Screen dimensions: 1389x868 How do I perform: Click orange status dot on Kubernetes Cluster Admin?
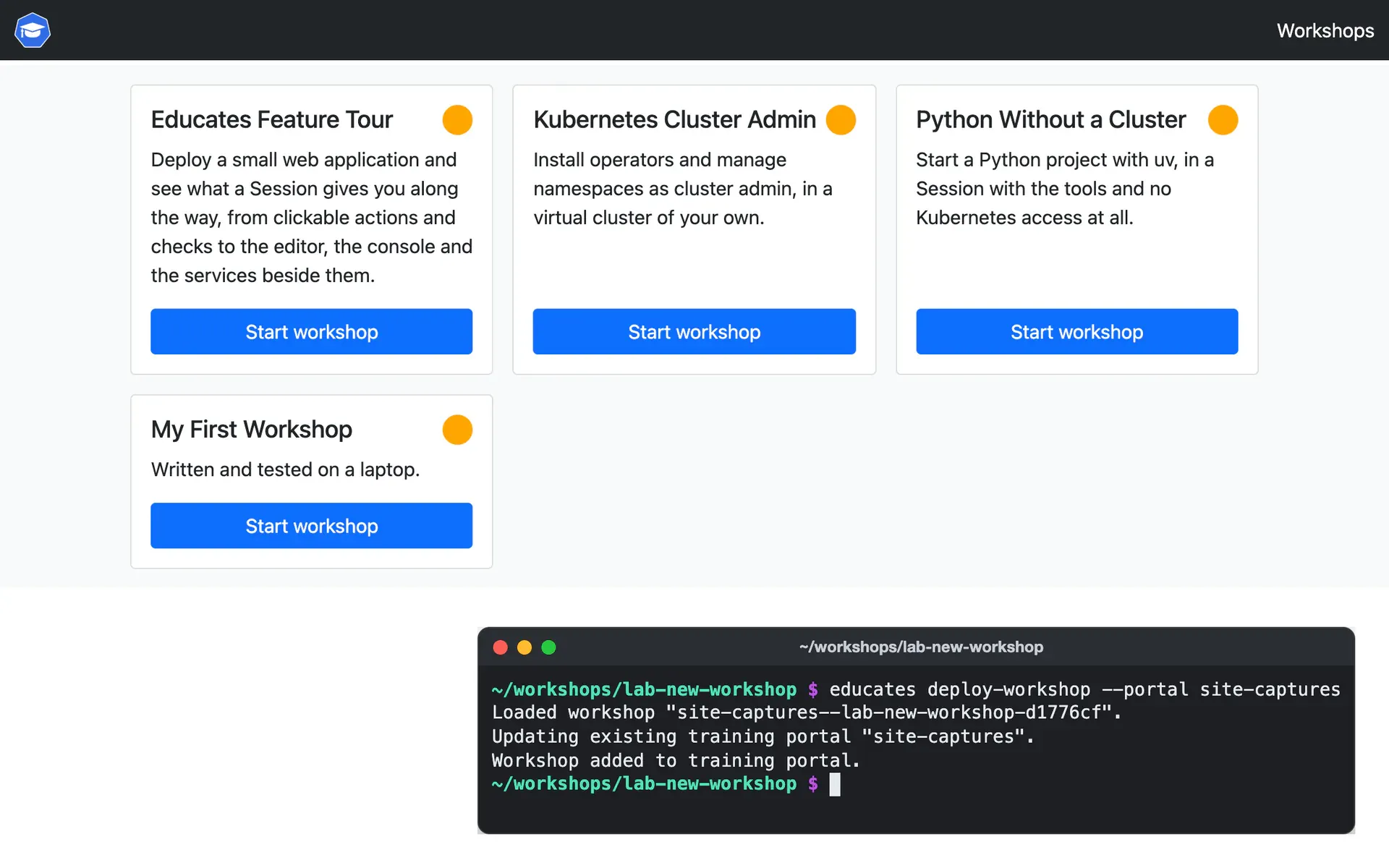[841, 119]
